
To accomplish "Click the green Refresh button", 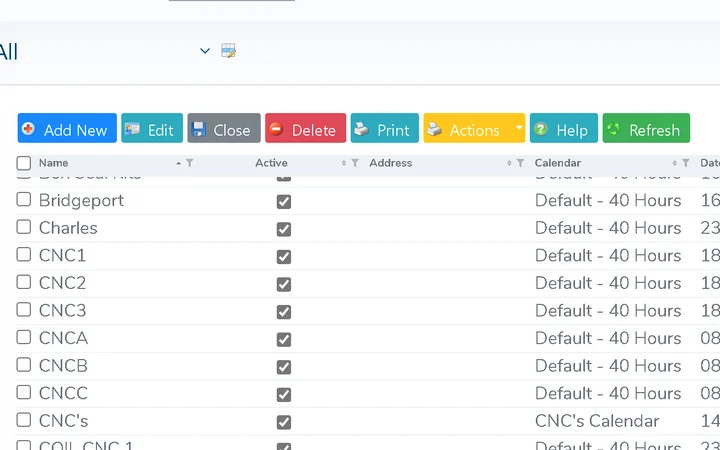I will pos(646,128).
